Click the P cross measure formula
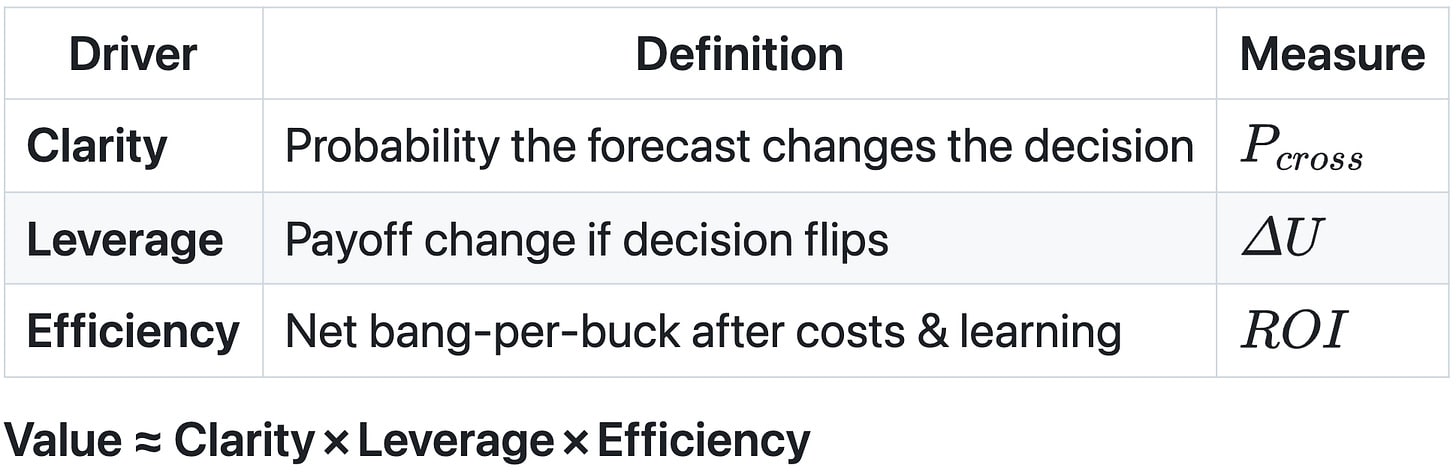Image resolution: width=1456 pixels, height=472 pixels. coord(1302,148)
